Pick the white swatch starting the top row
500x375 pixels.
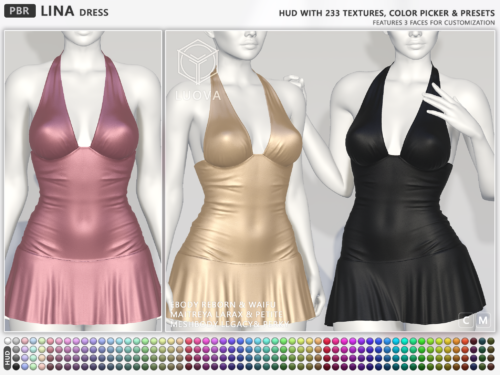tap(8, 341)
